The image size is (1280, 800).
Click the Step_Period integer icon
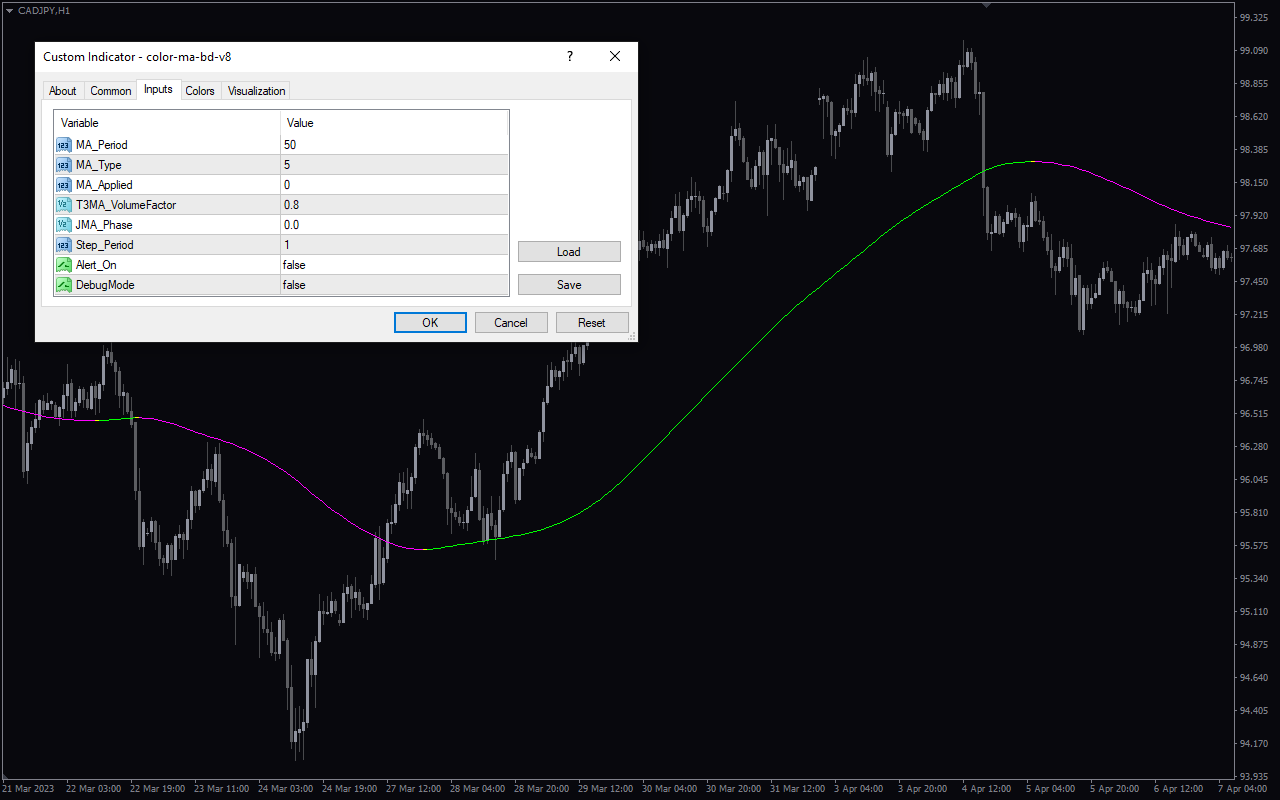pyautogui.click(x=64, y=245)
